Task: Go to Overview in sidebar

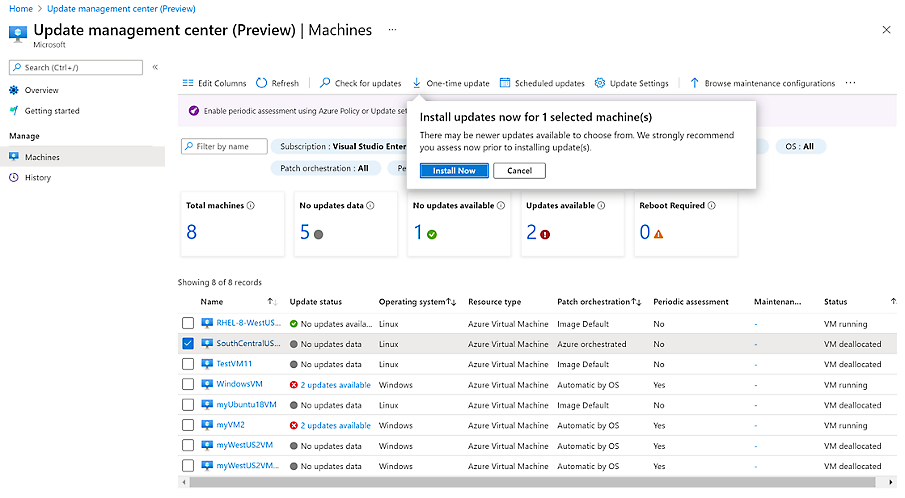Action: [x=41, y=90]
